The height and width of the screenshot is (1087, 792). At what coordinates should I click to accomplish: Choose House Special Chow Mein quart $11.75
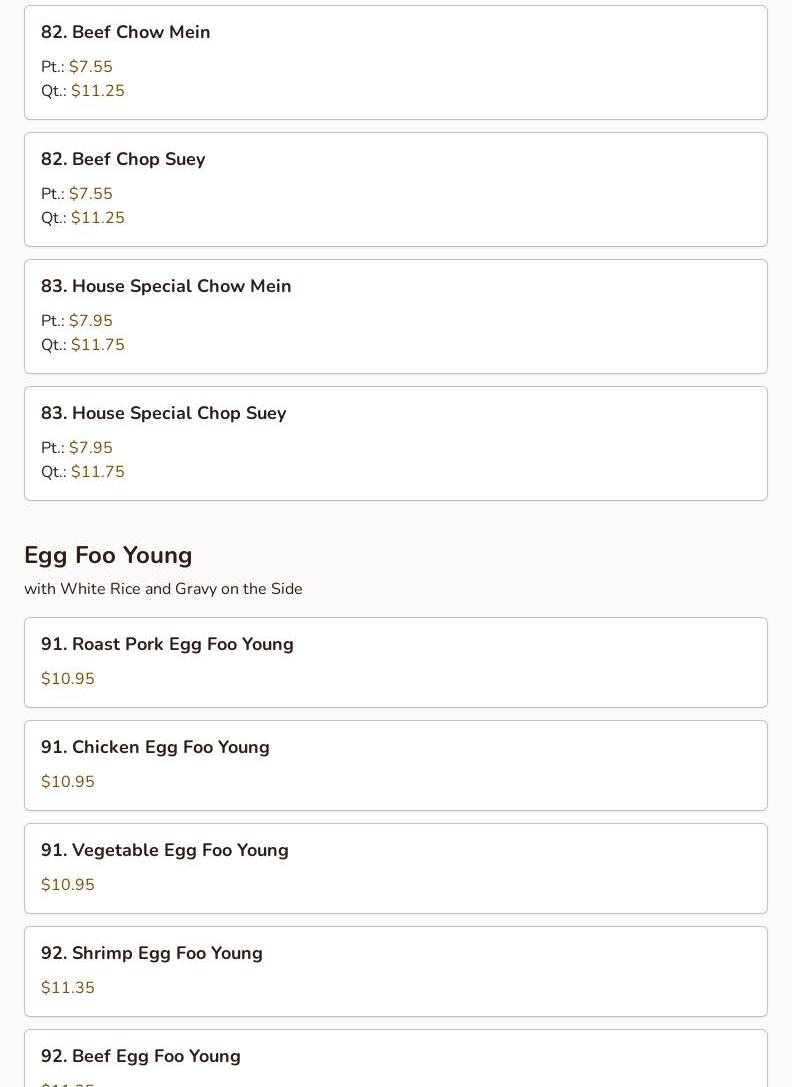coord(98,345)
